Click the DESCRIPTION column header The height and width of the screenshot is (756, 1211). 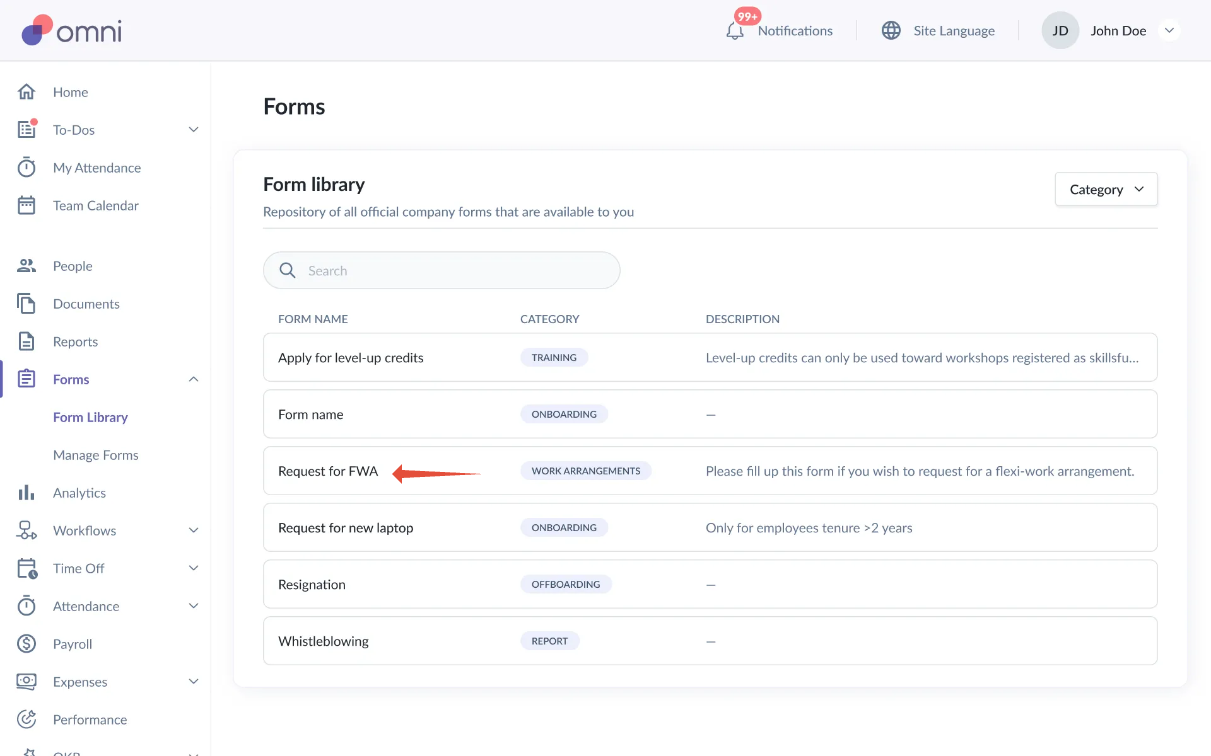pyautogui.click(x=743, y=319)
